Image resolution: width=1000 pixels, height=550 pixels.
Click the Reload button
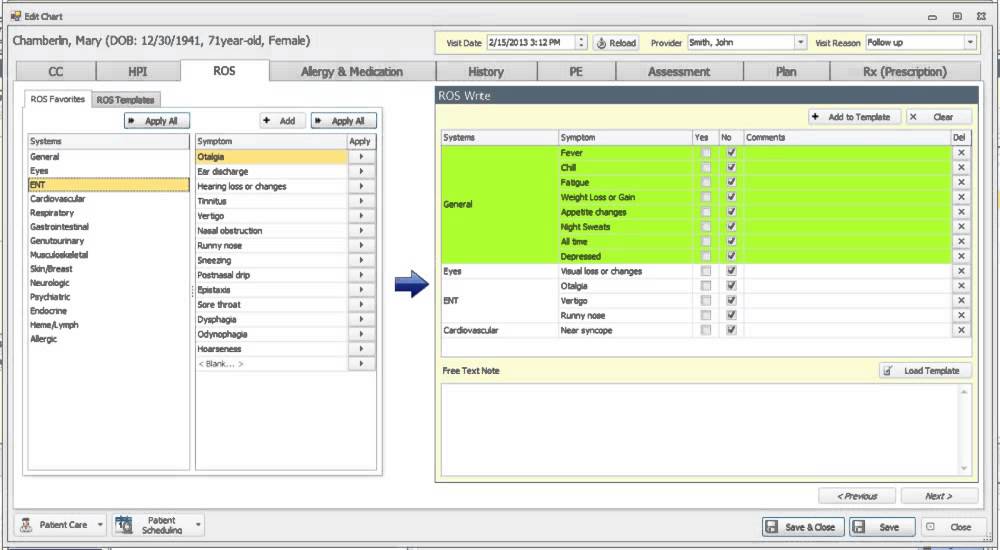point(616,43)
